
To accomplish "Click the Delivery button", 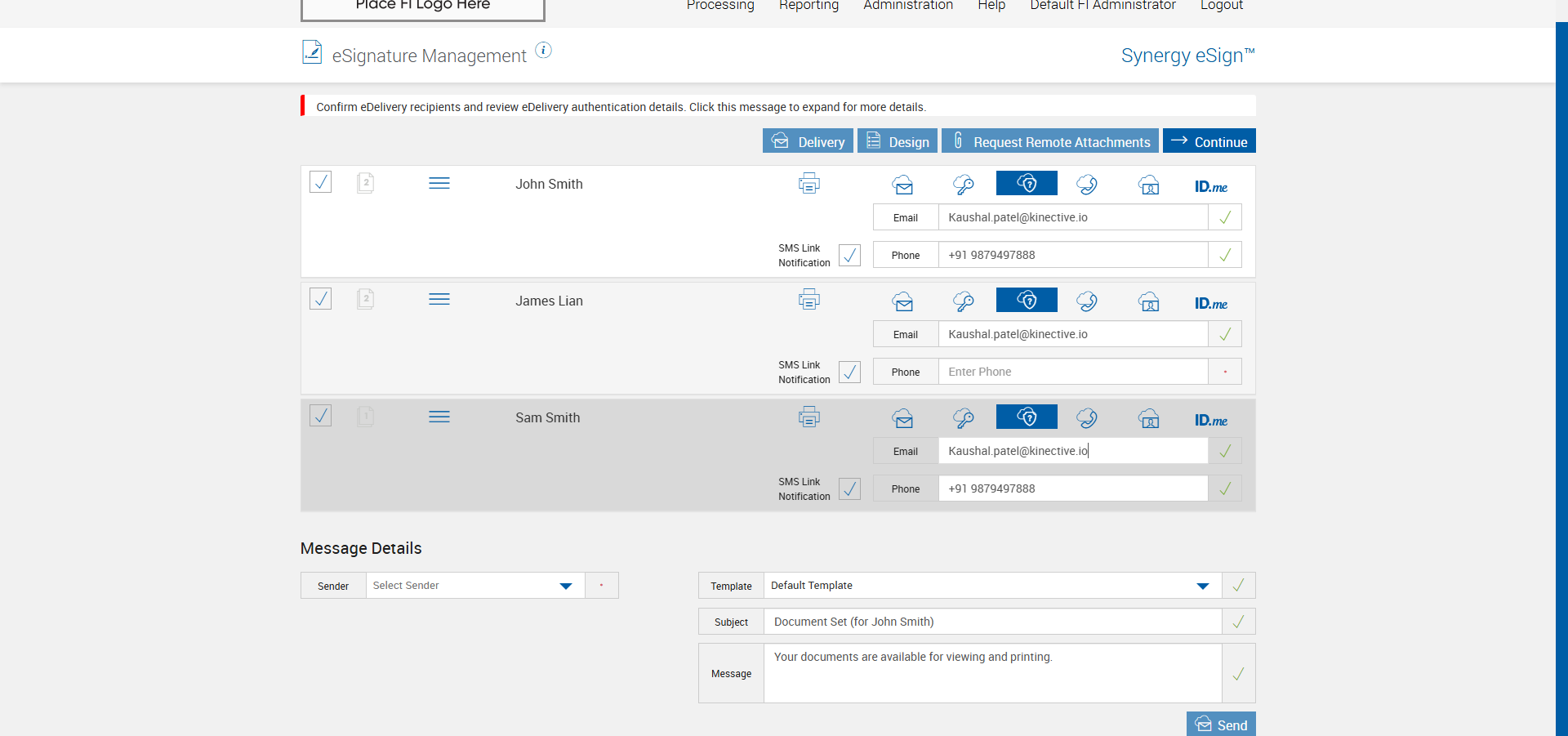I will pyautogui.click(x=808, y=141).
